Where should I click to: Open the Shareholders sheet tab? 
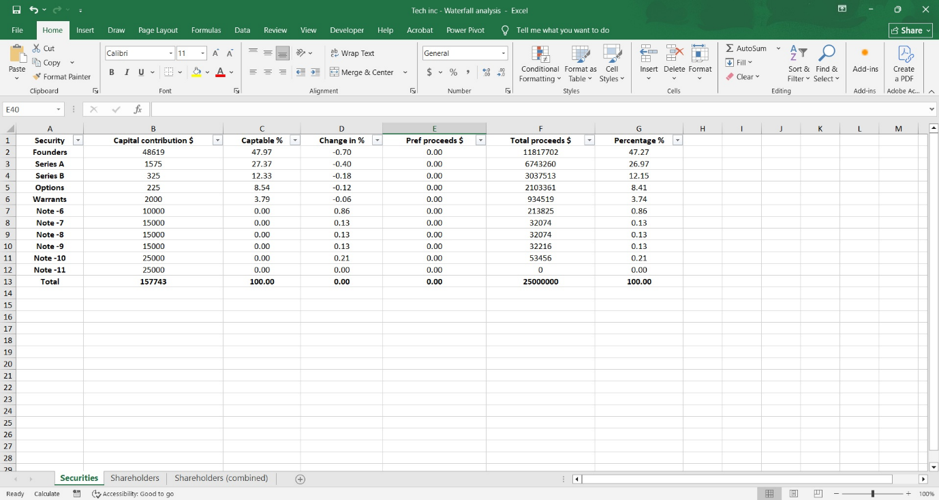click(x=135, y=478)
